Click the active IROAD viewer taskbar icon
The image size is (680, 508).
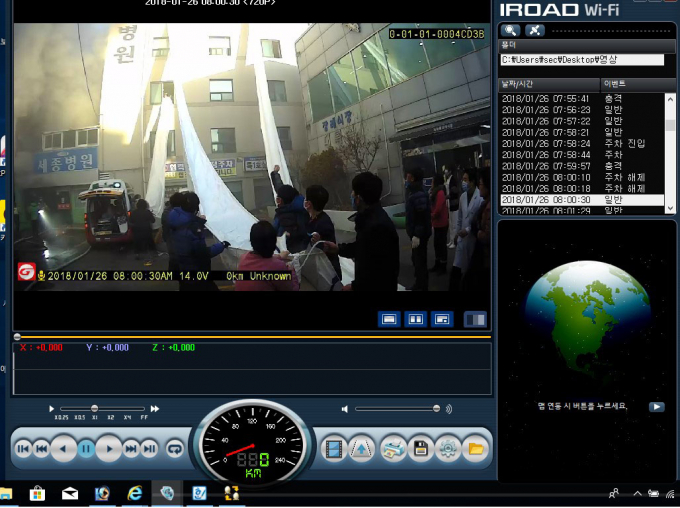(x=167, y=494)
